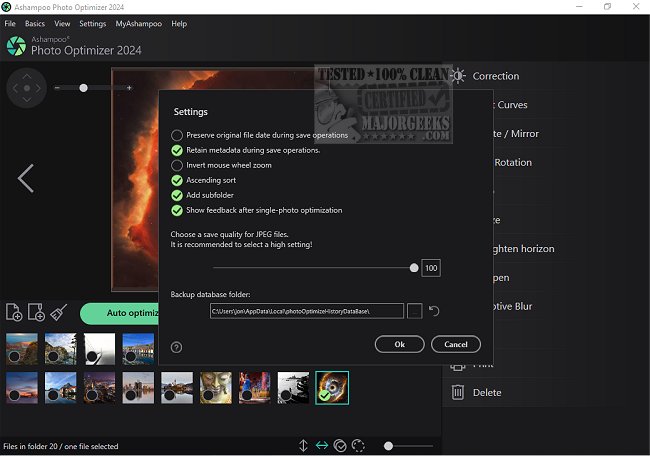Browse for backup folder with ellipsis button
650x456 pixels.
click(415, 311)
